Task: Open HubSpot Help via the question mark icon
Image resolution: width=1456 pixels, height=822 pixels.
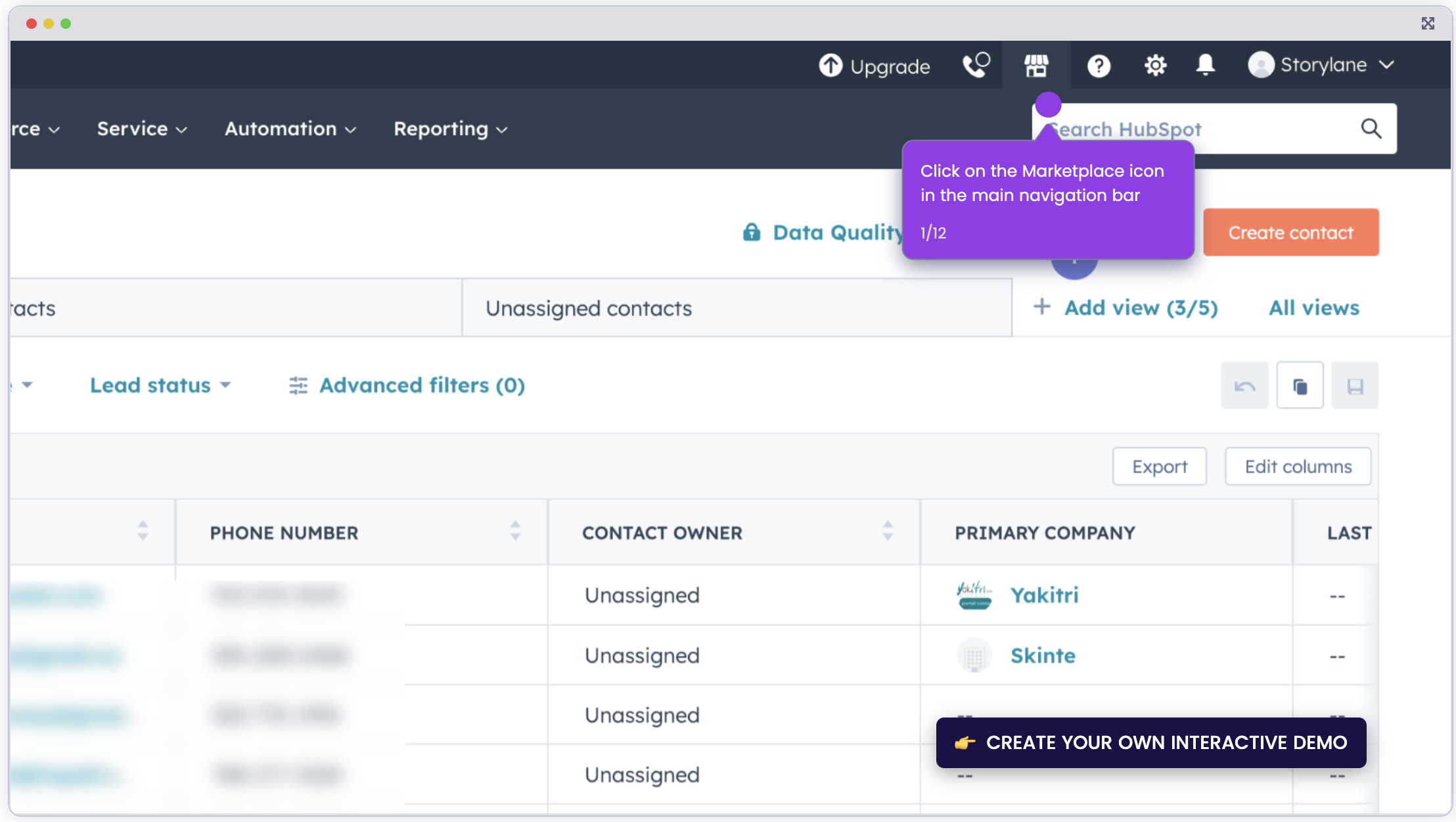Action: [1098, 65]
